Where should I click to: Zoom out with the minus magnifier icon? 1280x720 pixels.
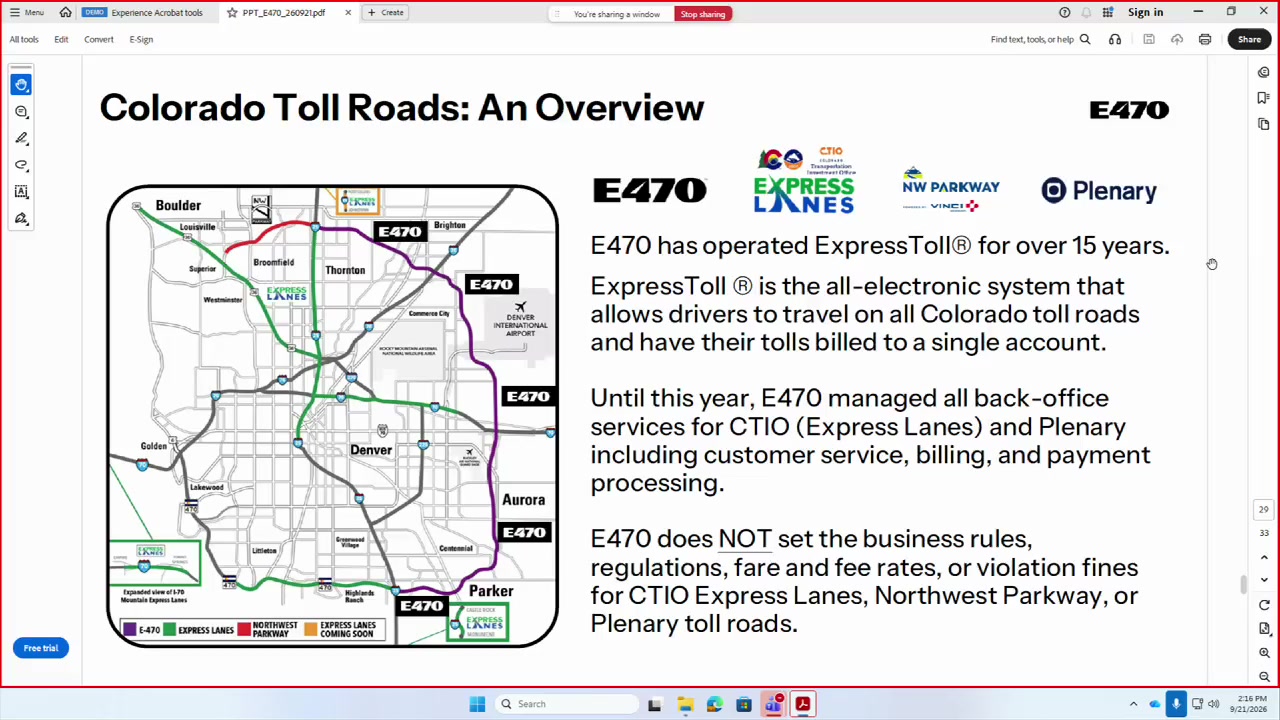coord(1264,677)
